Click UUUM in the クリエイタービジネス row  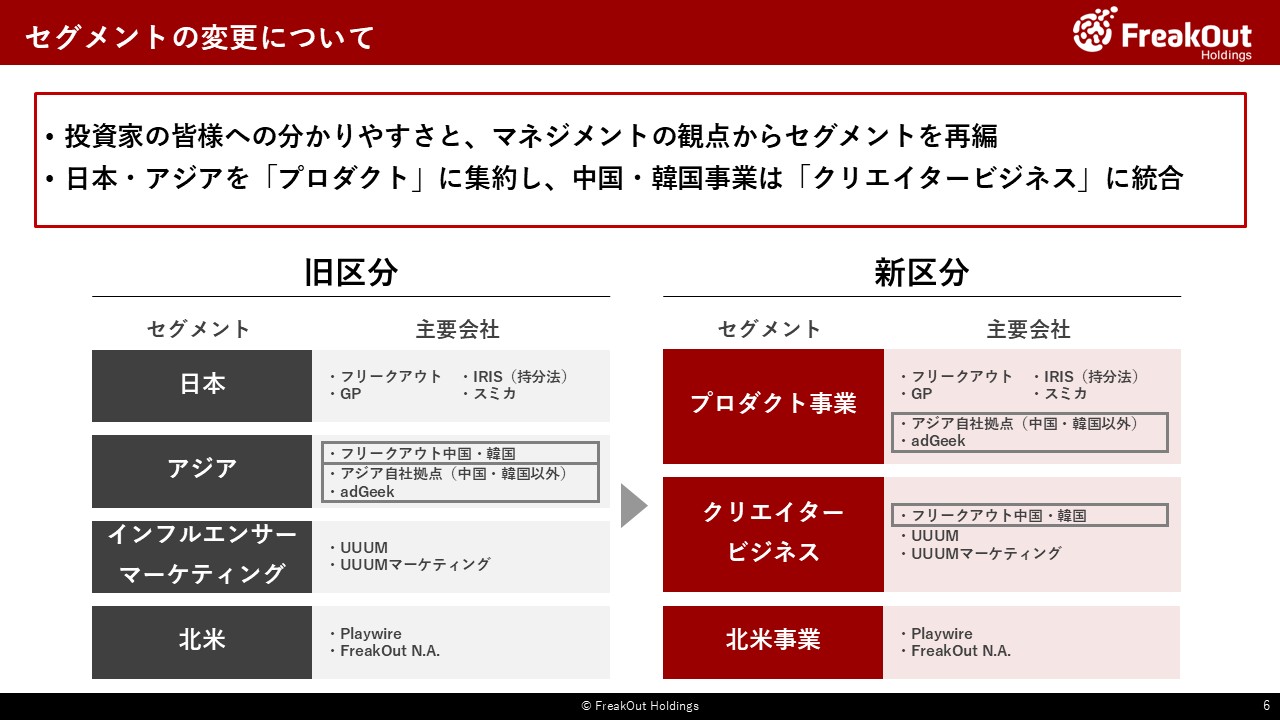pos(935,536)
